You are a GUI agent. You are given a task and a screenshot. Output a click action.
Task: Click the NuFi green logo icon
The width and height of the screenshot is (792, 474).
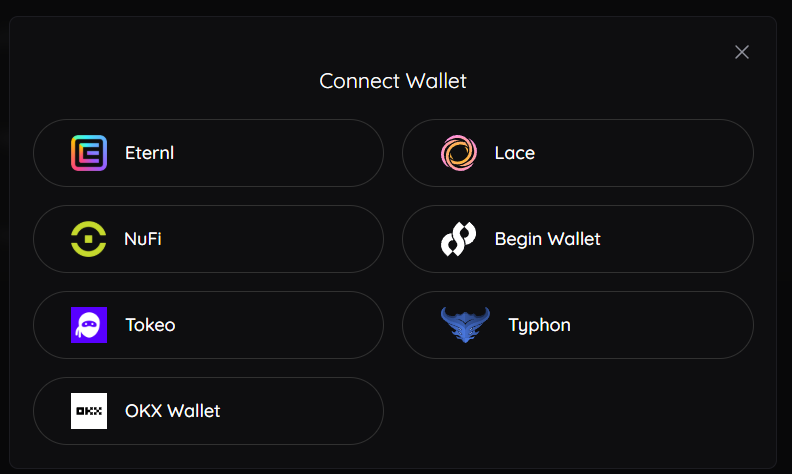pyautogui.click(x=89, y=239)
